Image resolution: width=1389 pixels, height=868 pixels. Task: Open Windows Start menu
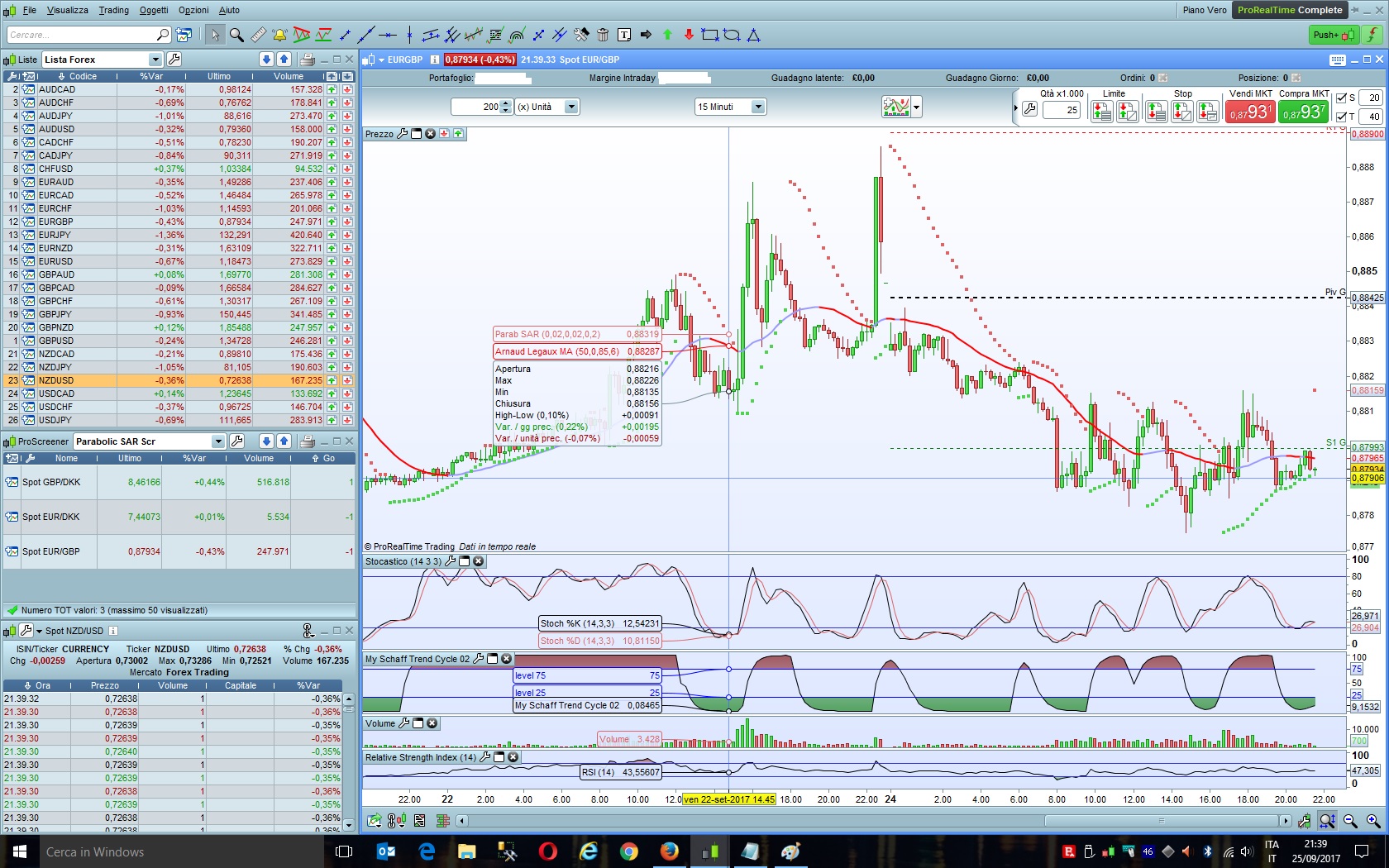click(20, 851)
